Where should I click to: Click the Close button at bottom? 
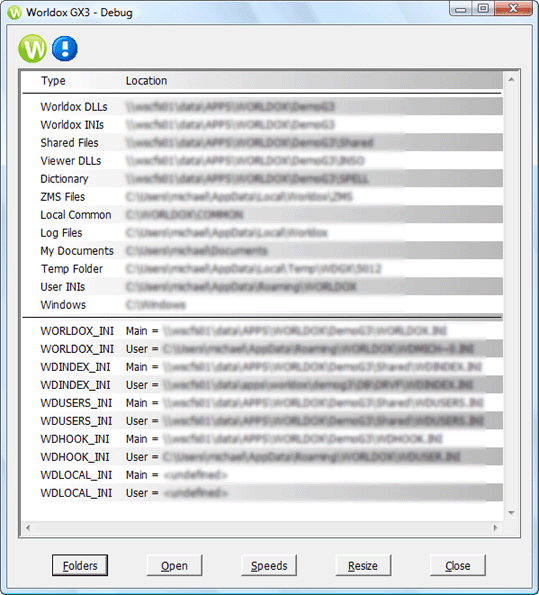coord(458,565)
